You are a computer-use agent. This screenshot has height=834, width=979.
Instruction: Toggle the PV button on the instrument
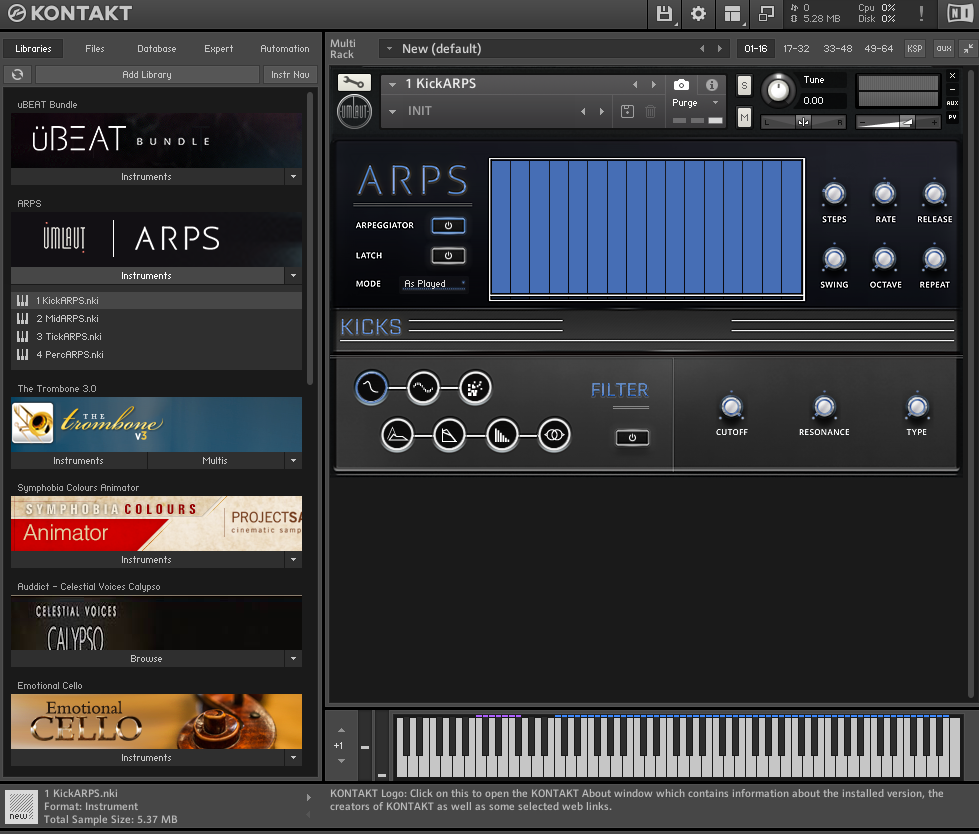point(952,117)
